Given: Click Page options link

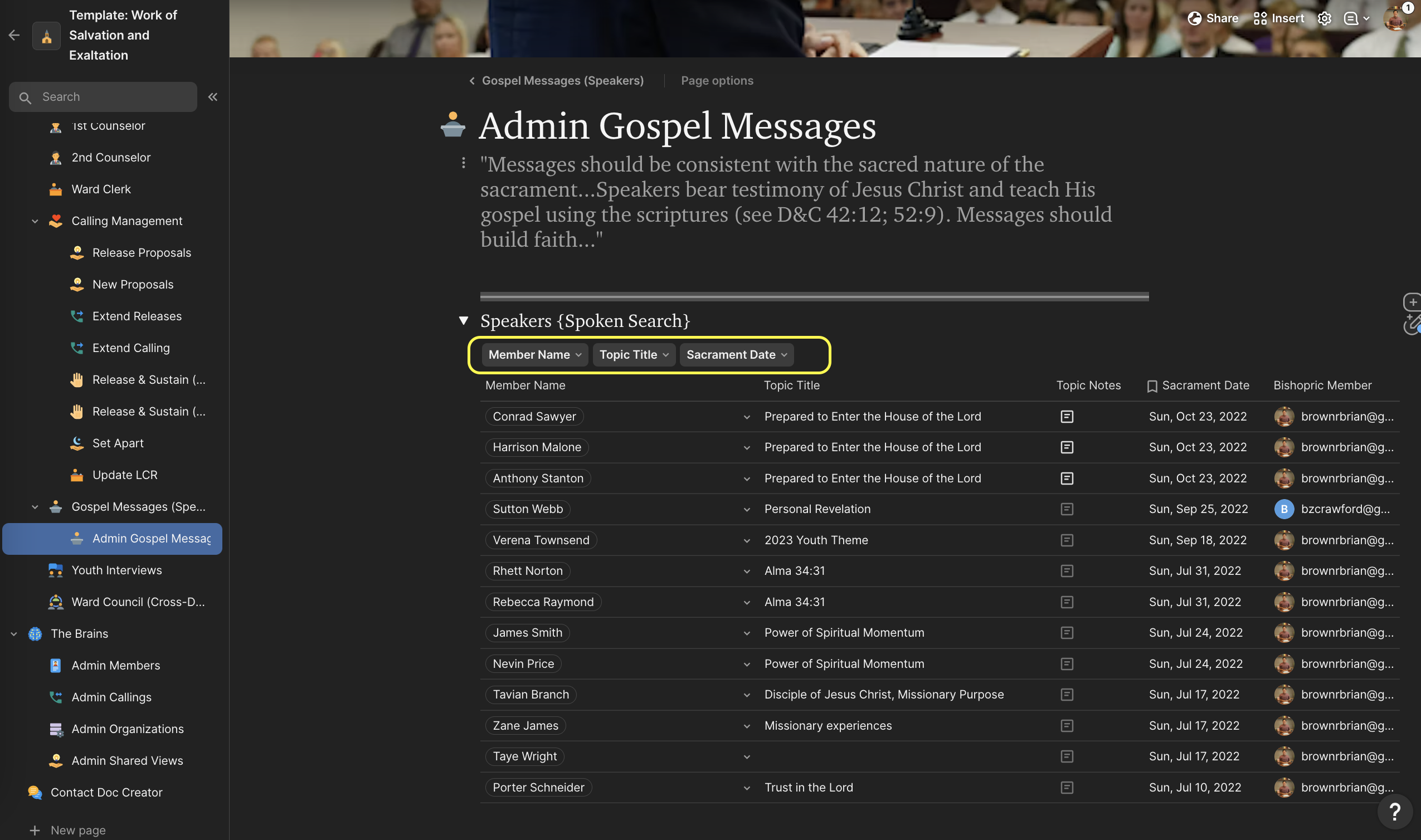Looking at the screenshot, I should point(717,80).
